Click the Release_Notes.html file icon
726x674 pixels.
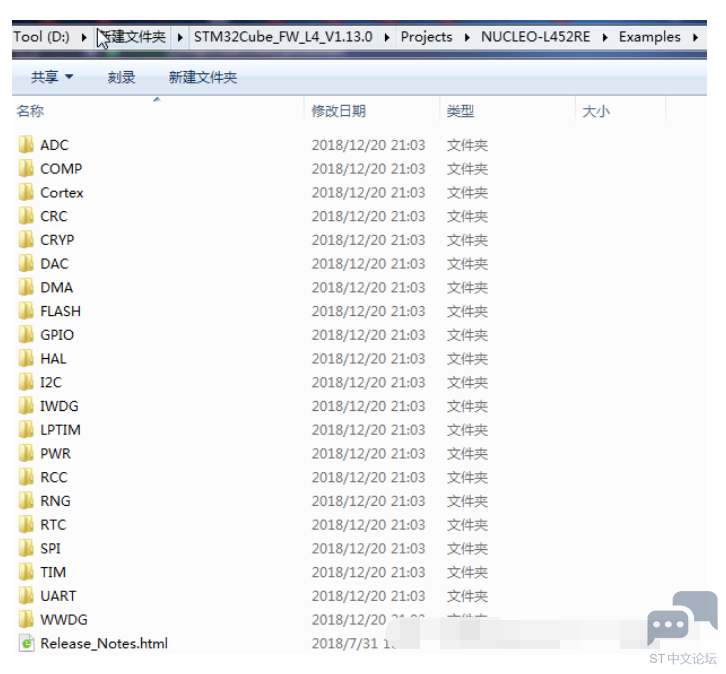[26, 643]
